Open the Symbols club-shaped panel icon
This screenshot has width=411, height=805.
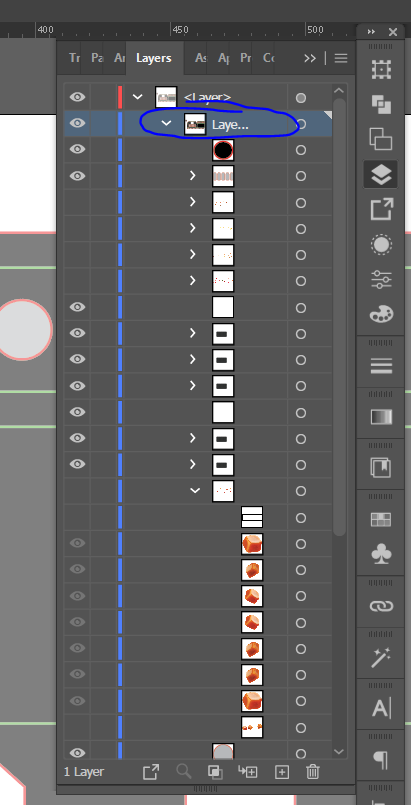click(x=381, y=554)
